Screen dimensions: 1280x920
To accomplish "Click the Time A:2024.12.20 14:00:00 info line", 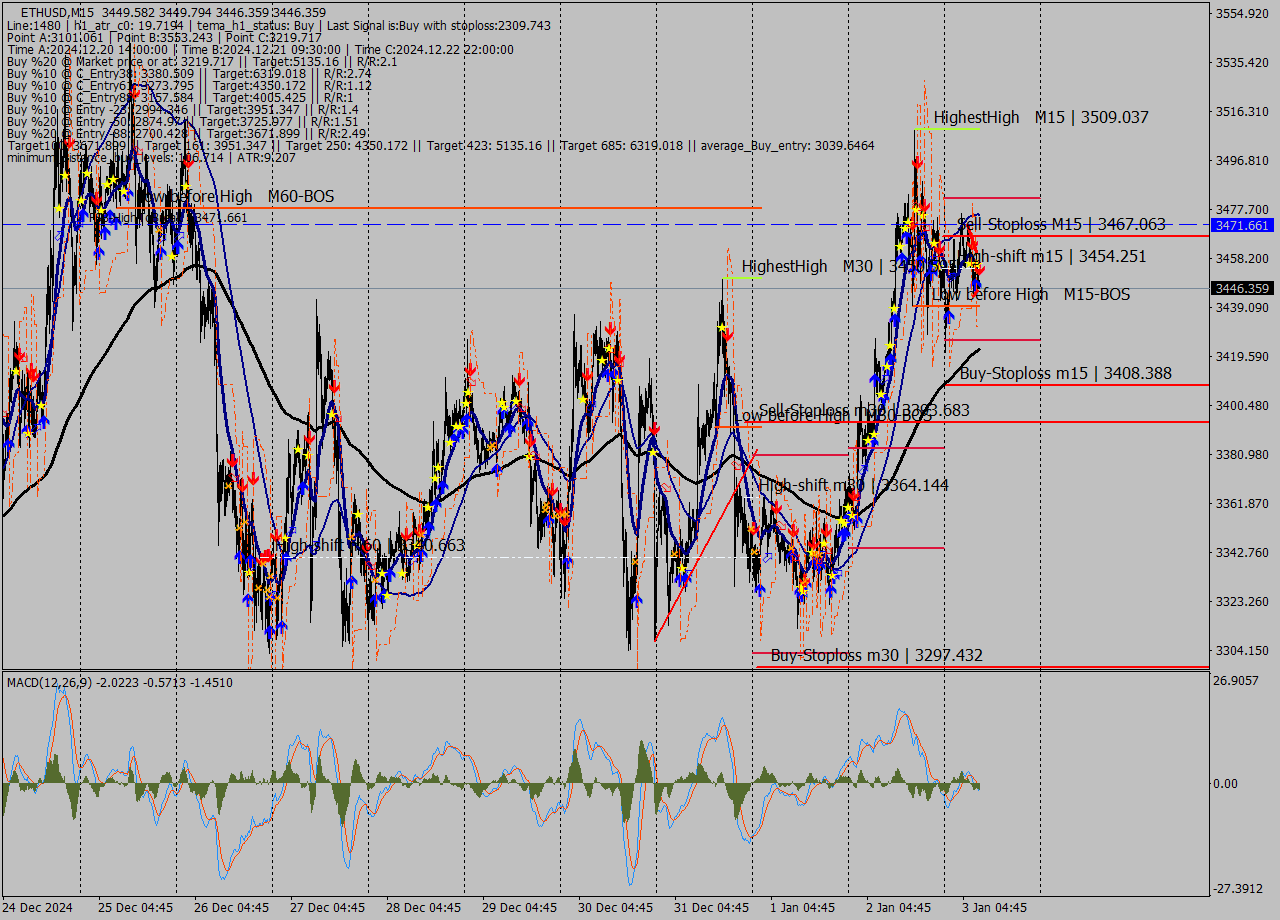I will (260, 49).
